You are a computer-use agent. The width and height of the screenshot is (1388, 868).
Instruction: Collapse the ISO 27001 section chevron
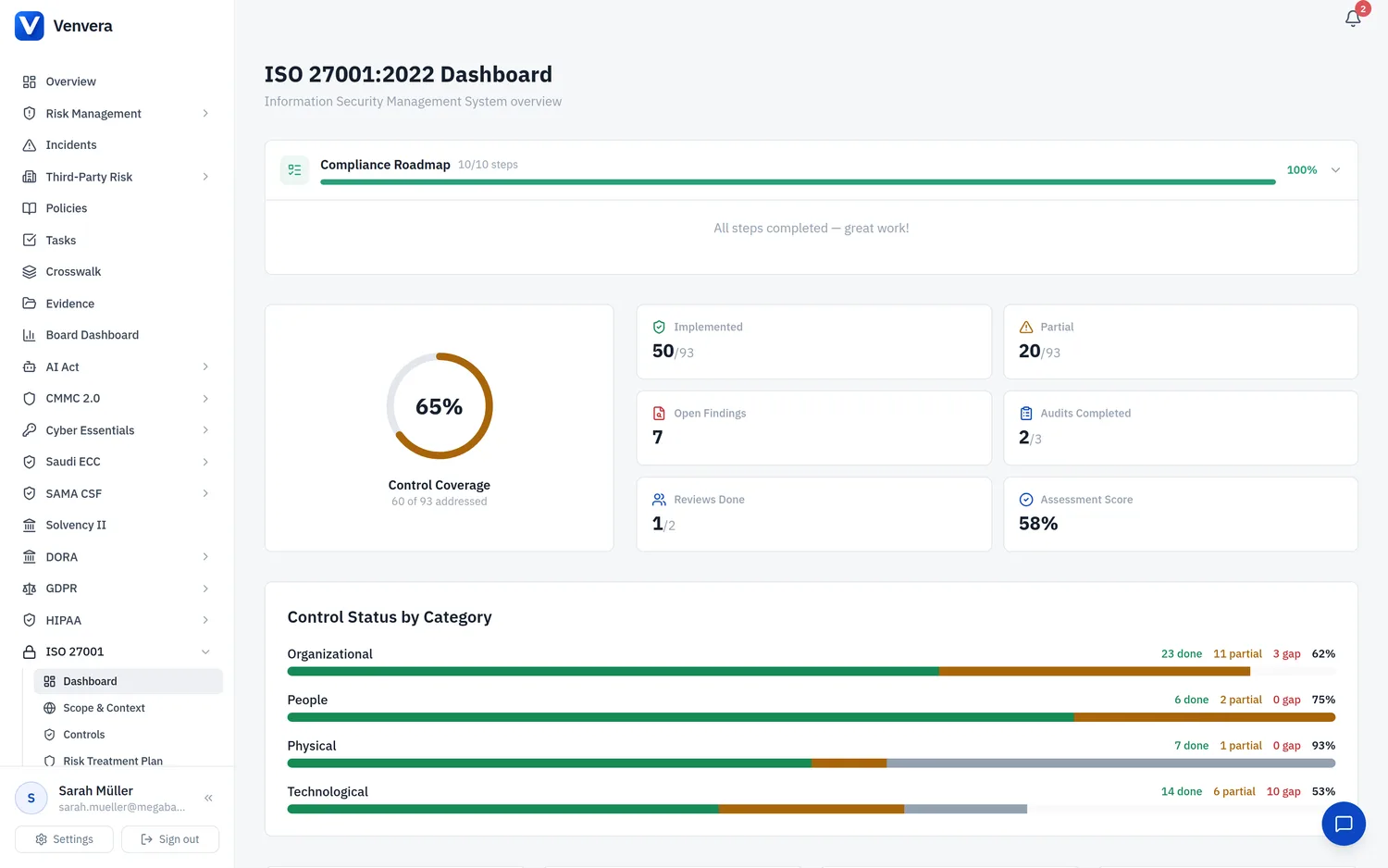point(205,651)
